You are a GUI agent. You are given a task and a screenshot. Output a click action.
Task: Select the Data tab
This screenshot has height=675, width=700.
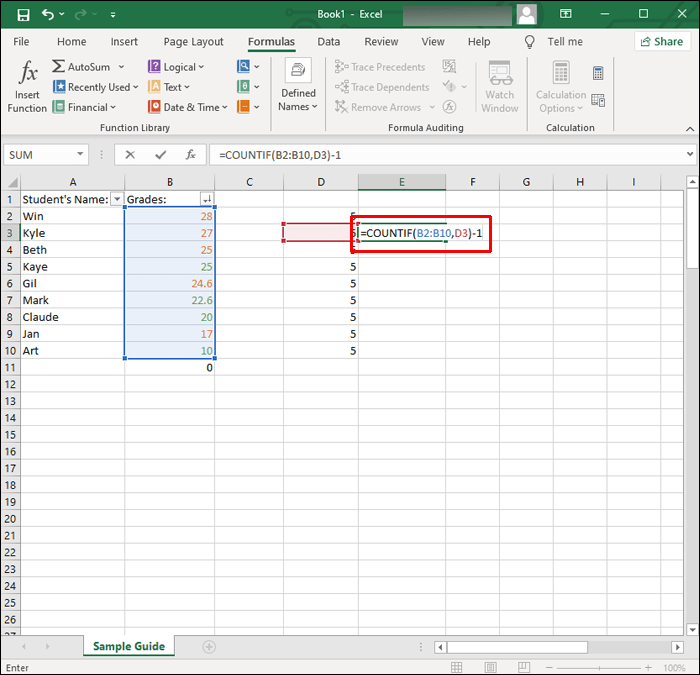(x=329, y=42)
